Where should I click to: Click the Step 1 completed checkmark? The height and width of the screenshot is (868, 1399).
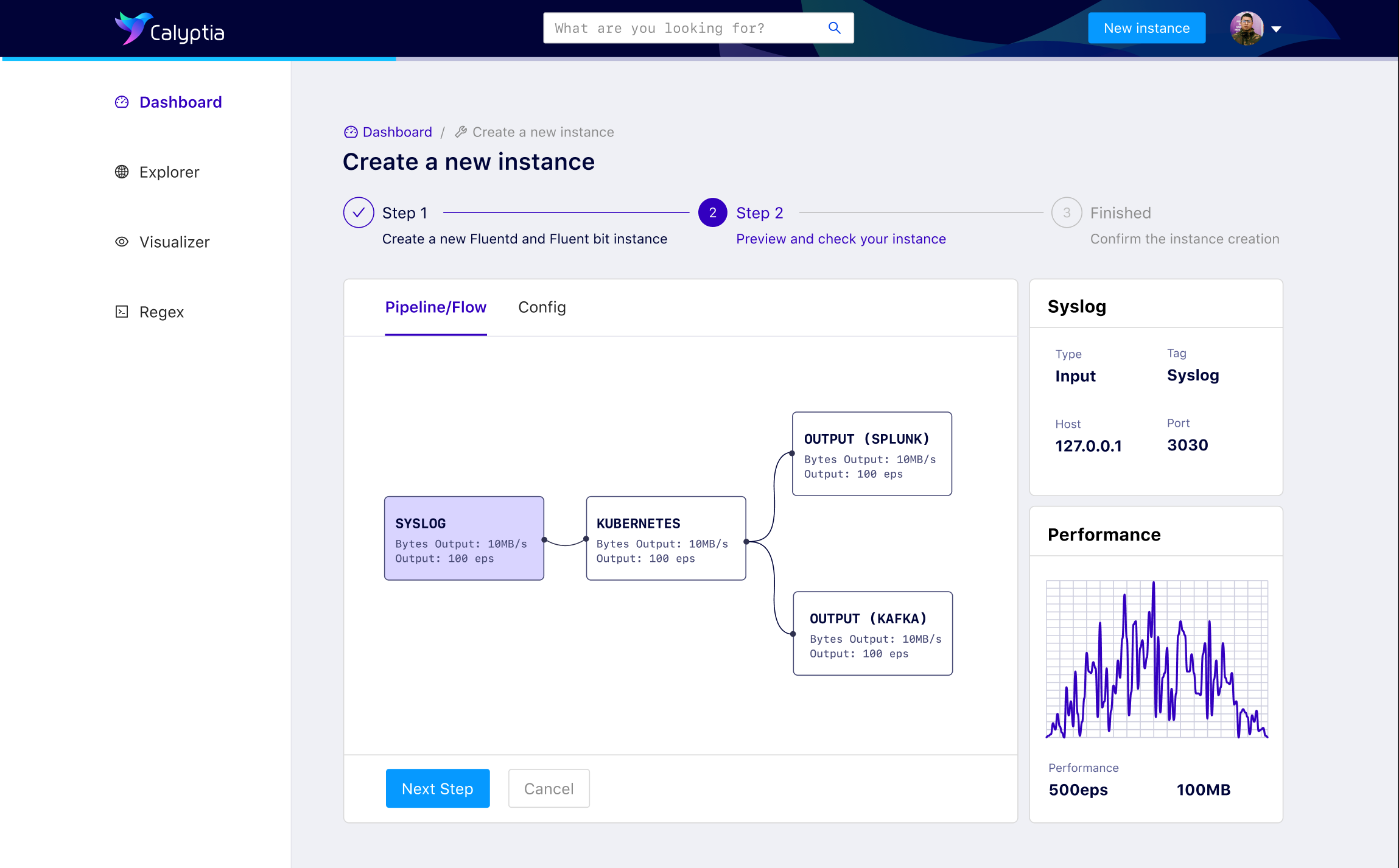coord(357,212)
